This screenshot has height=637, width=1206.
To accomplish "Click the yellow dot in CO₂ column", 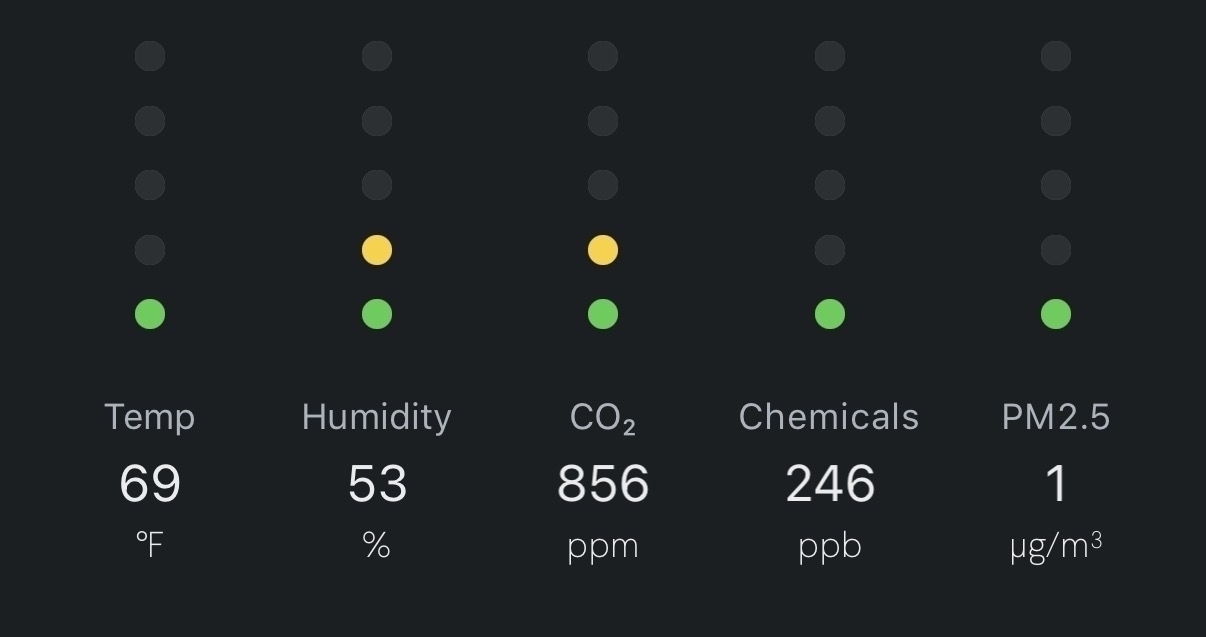I will [603, 250].
